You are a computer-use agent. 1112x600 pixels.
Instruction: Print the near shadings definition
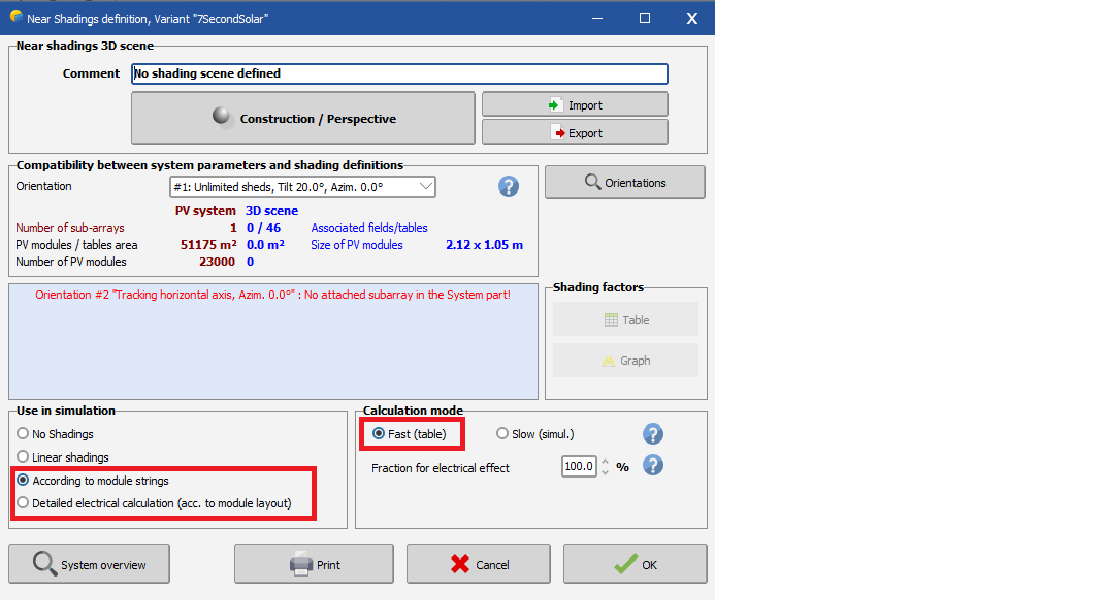[315, 564]
